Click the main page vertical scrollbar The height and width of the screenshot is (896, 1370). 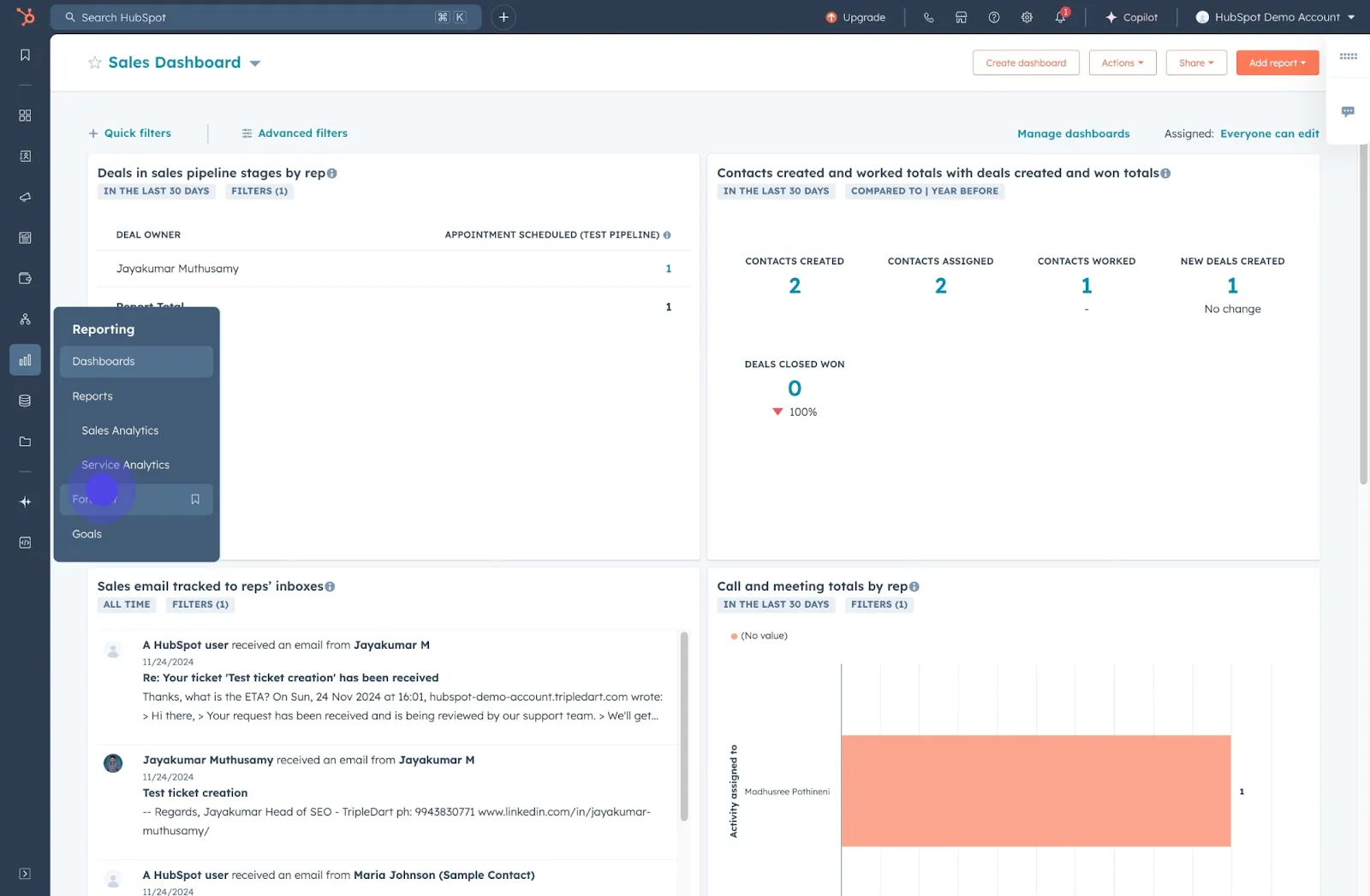click(1364, 313)
